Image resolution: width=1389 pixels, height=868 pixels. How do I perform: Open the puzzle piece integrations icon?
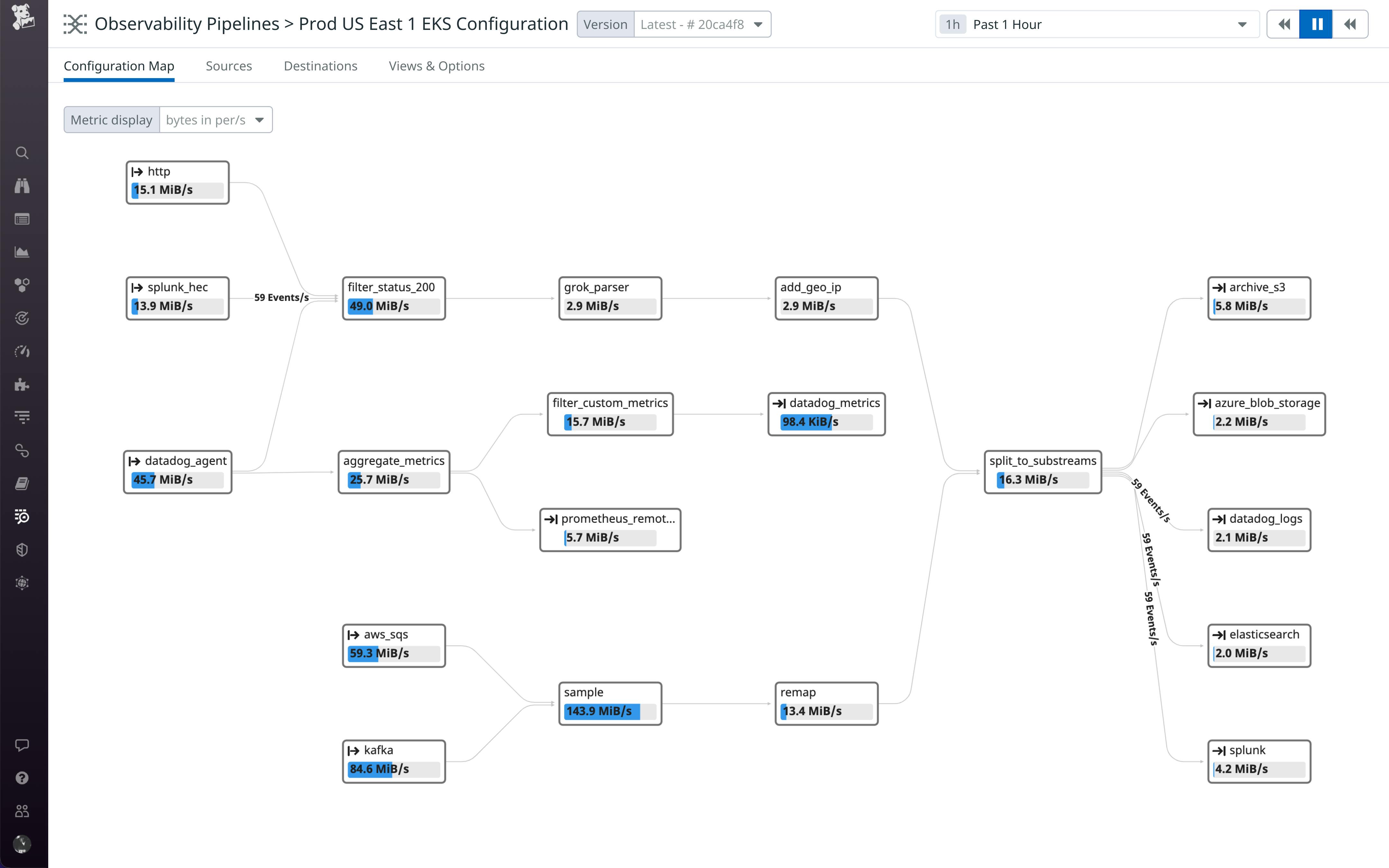coord(22,384)
